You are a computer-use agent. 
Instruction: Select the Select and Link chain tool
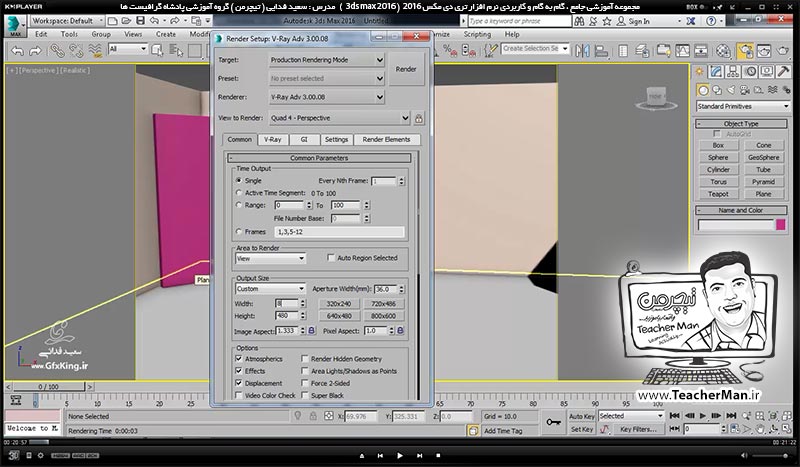(x=56, y=51)
